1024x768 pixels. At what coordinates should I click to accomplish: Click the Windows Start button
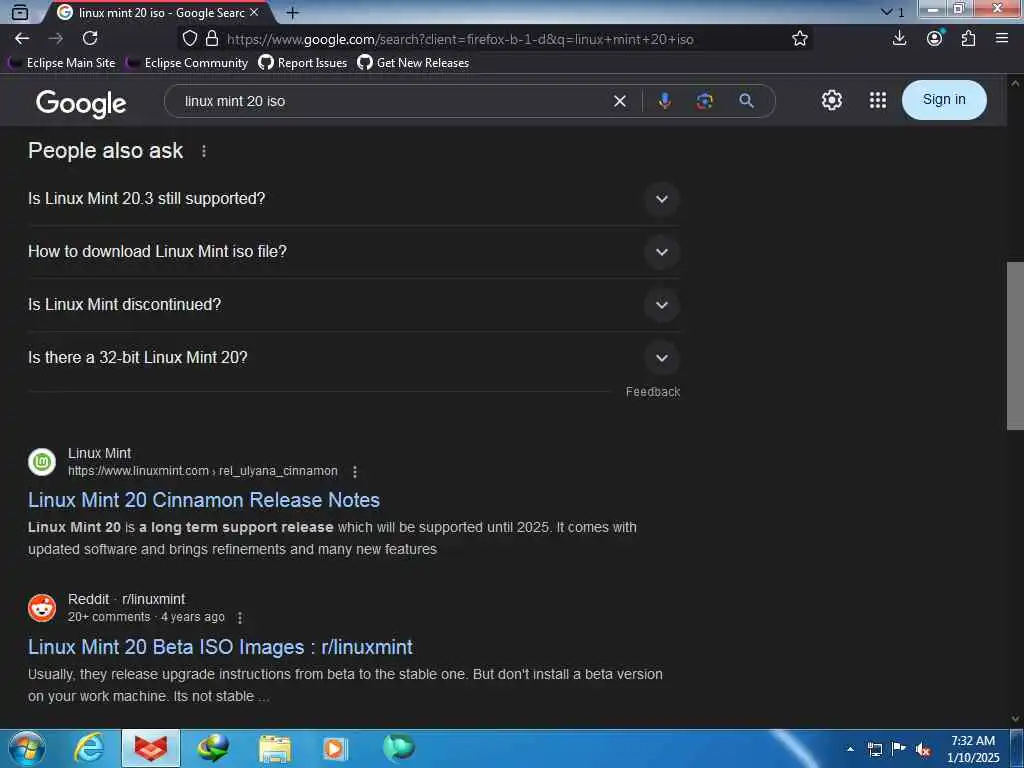click(x=26, y=748)
